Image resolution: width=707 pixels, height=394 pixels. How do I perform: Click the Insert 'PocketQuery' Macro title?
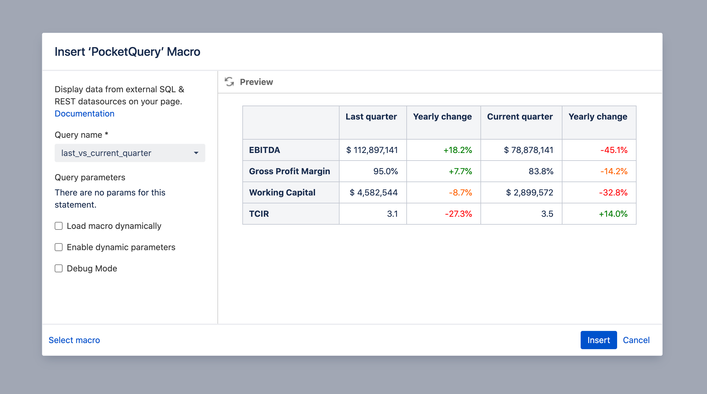coord(127,52)
